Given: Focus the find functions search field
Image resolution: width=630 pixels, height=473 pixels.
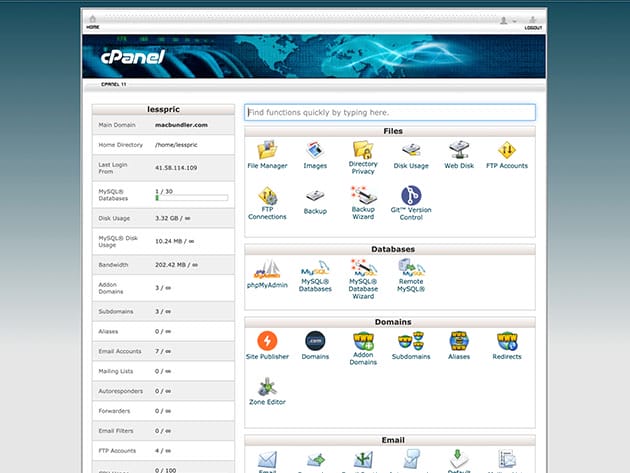Looking at the screenshot, I should coord(389,113).
